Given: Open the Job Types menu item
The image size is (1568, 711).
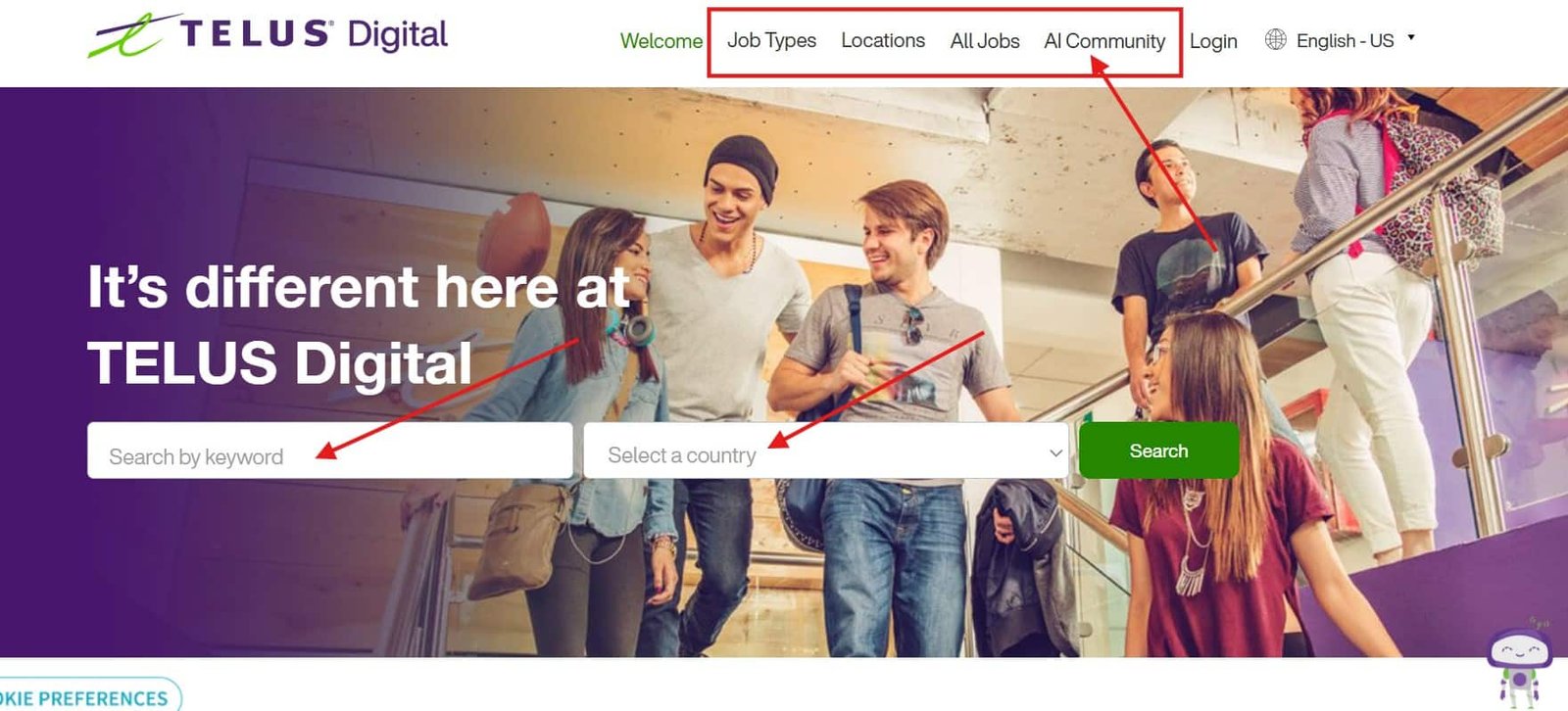Looking at the screenshot, I should 771,41.
